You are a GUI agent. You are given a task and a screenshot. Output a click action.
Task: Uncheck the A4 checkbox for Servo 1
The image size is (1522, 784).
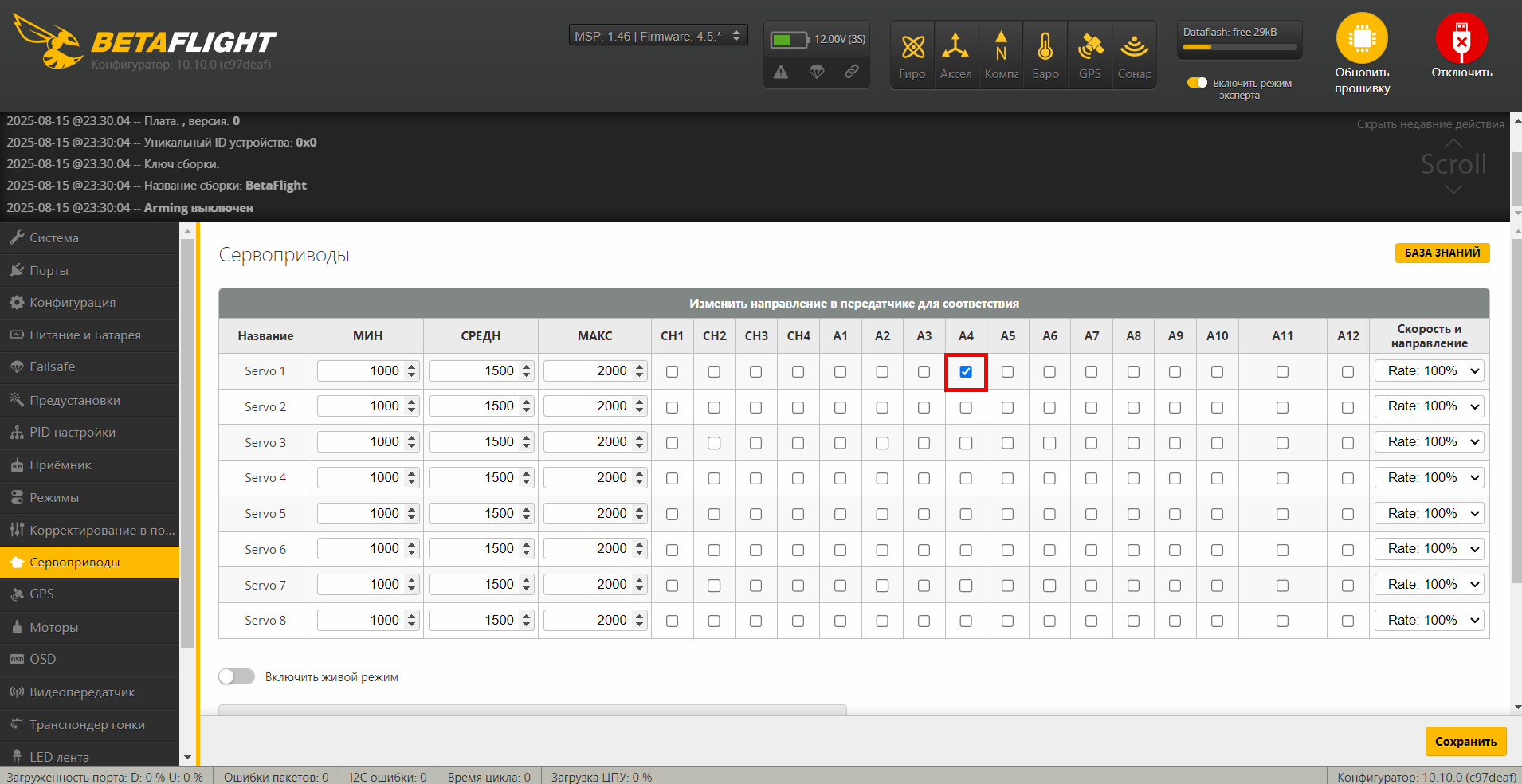tap(966, 371)
